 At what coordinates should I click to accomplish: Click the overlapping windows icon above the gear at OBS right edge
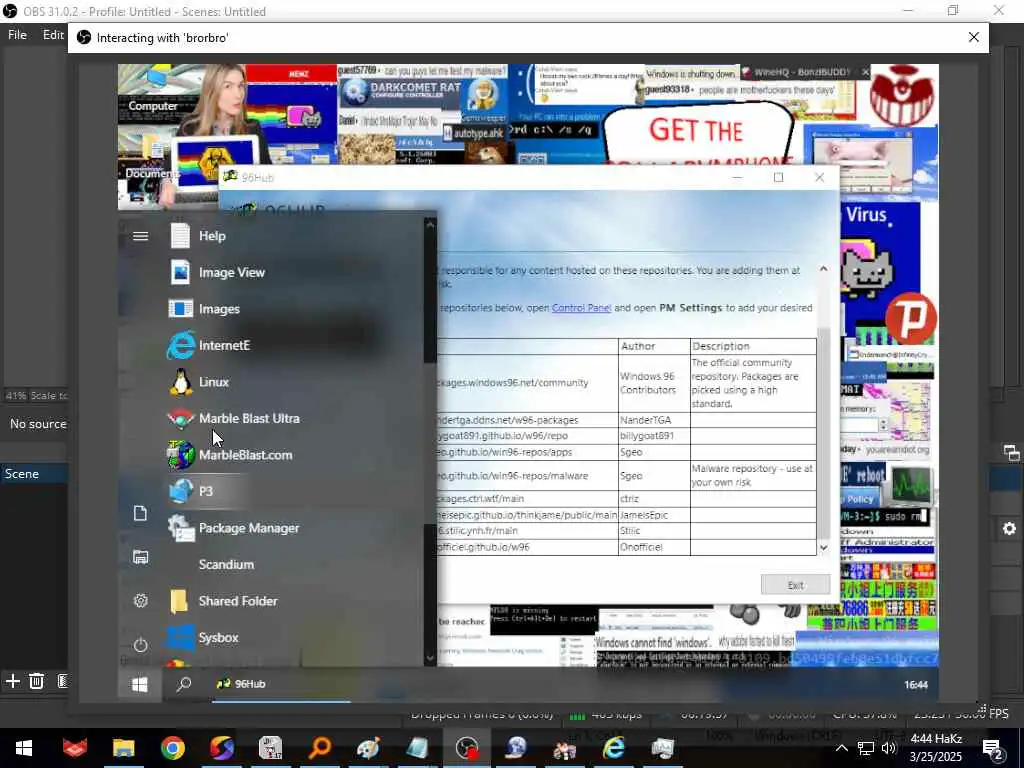point(1011,453)
